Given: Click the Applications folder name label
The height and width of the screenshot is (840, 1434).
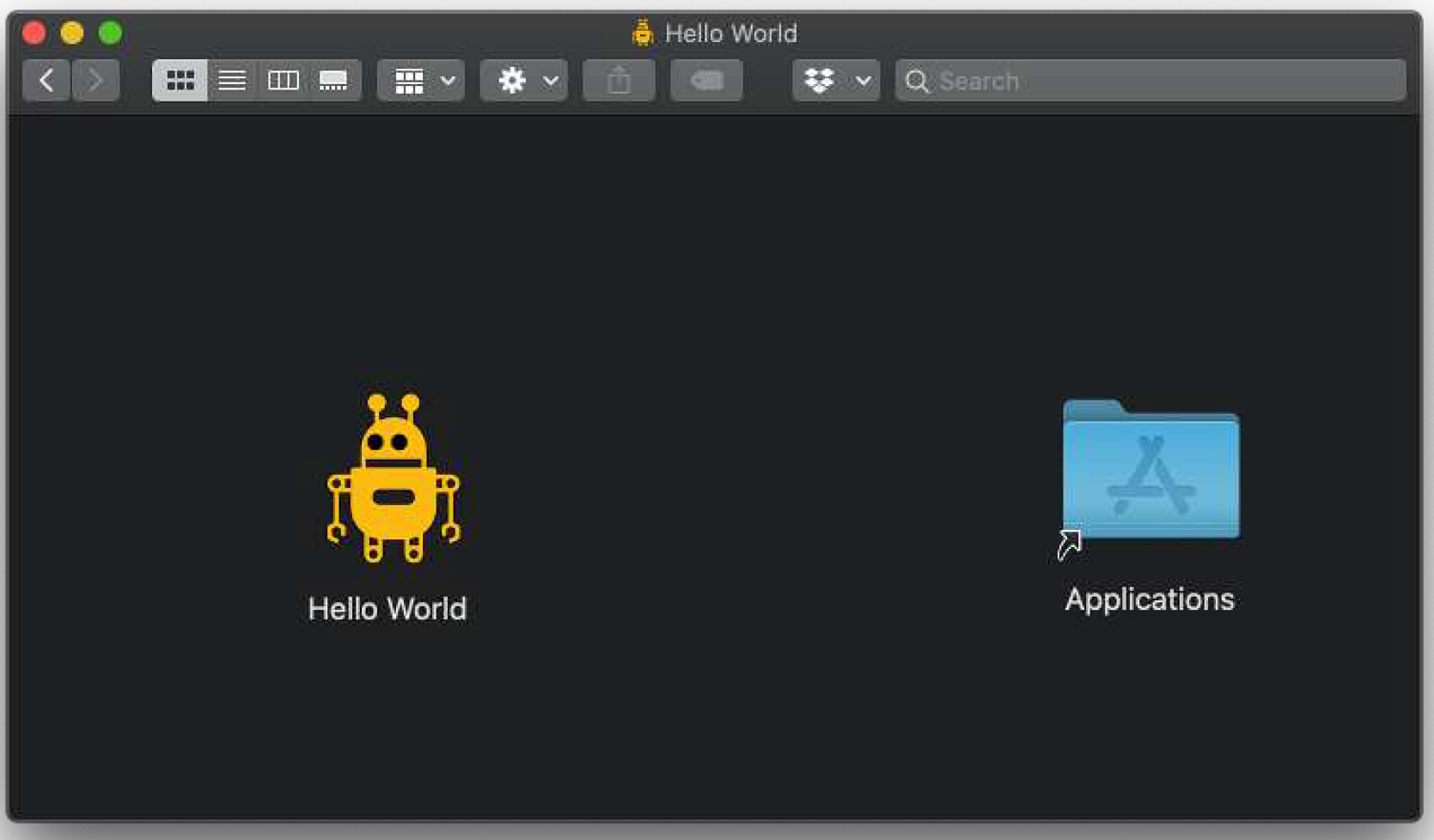Looking at the screenshot, I should 1150,600.
